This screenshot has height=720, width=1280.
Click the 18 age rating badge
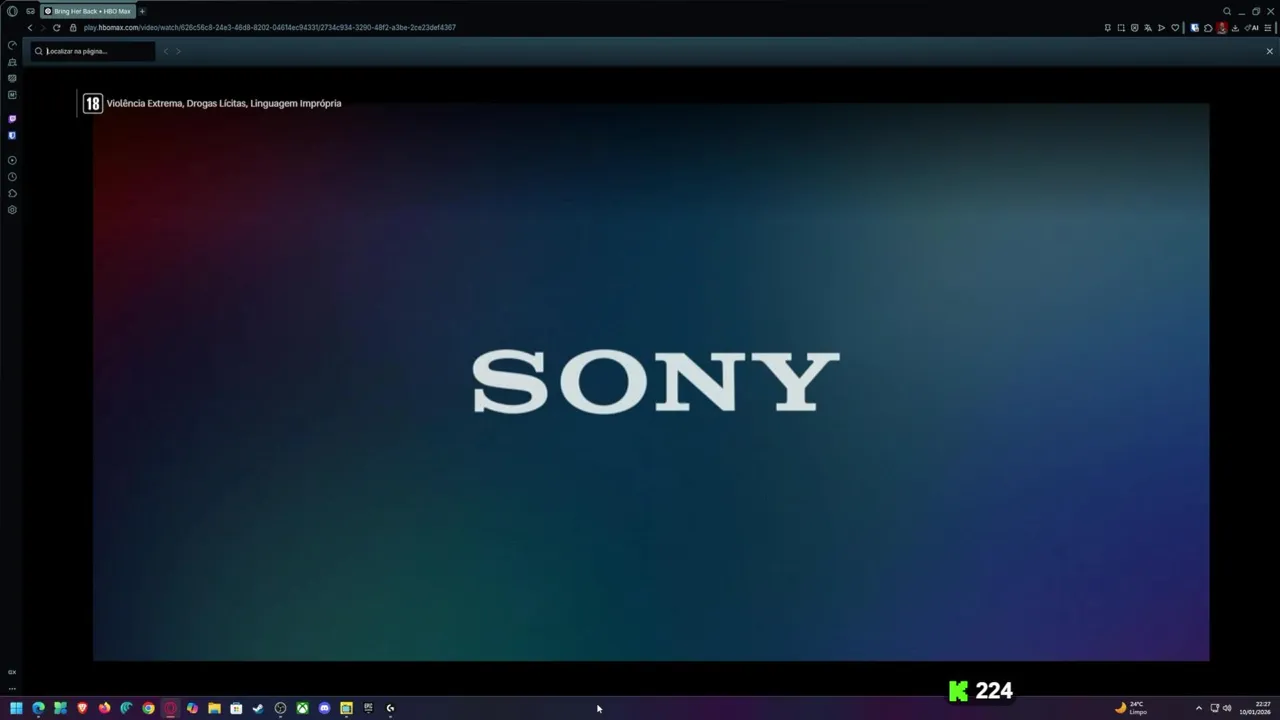[x=92, y=103]
